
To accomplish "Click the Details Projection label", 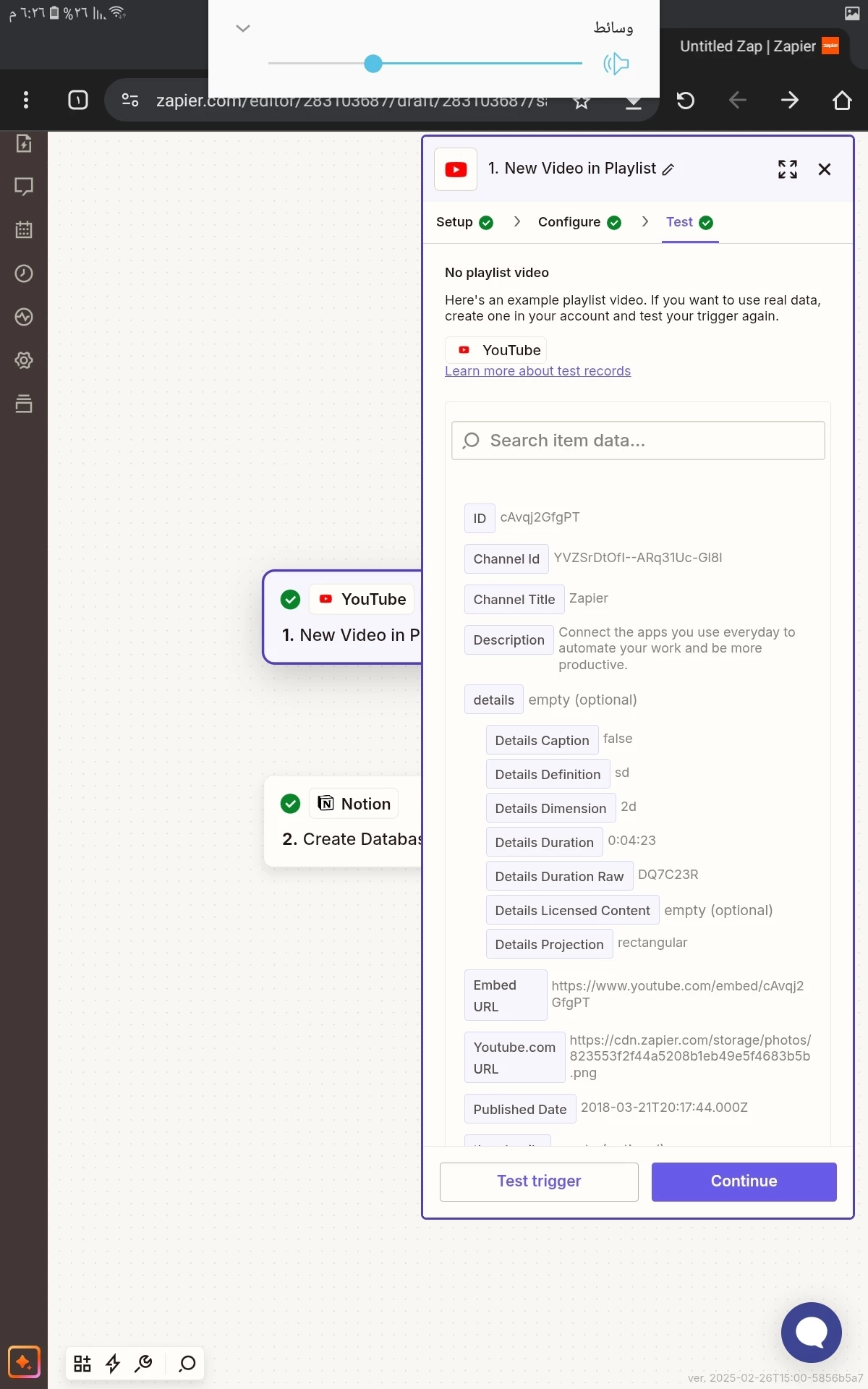I will pos(549,945).
